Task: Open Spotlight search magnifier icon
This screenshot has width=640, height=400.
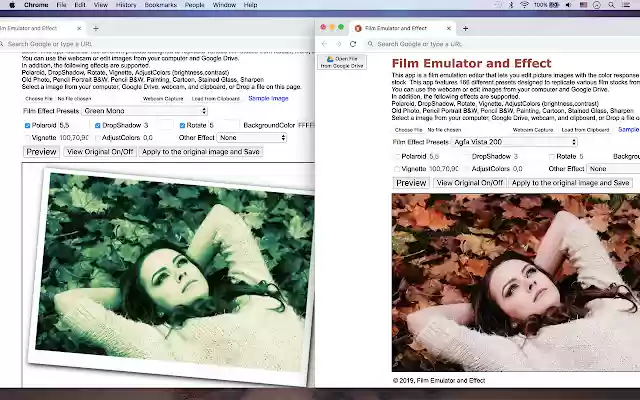Action: click(x=611, y=5)
